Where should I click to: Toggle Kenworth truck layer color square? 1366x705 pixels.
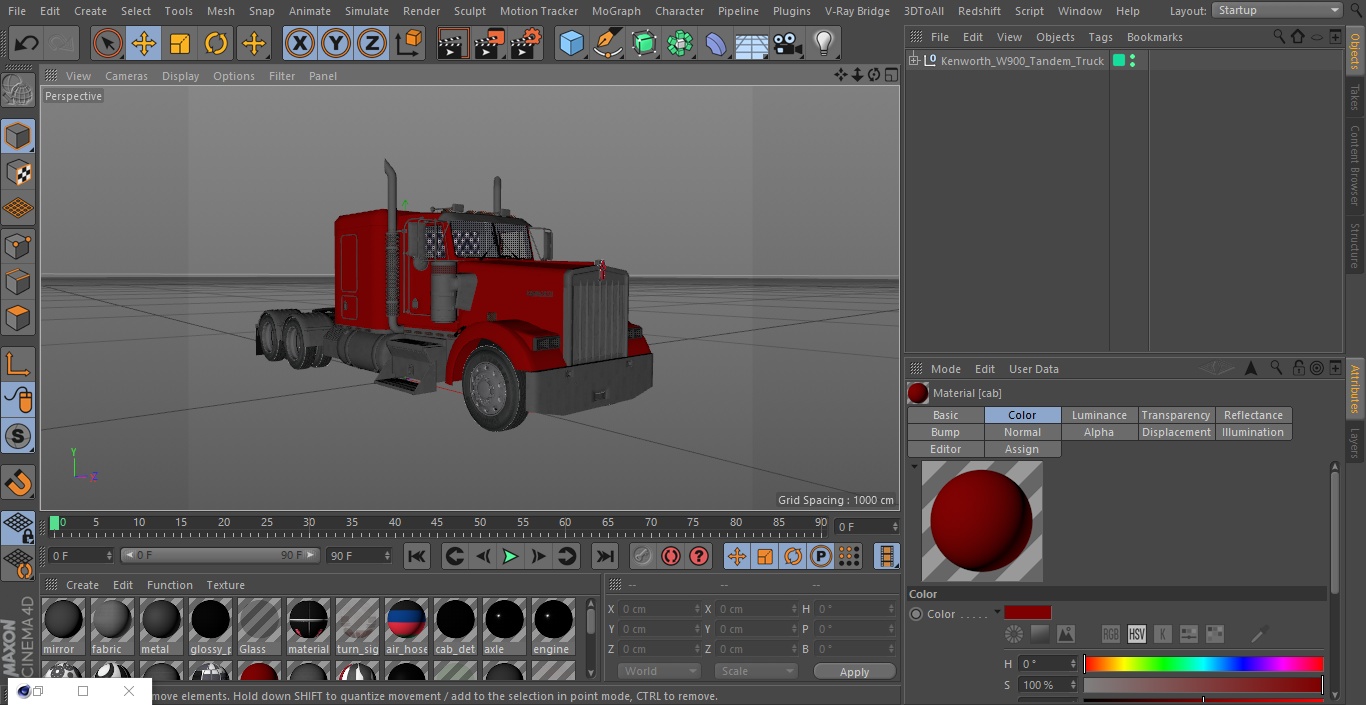[1119, 61]
